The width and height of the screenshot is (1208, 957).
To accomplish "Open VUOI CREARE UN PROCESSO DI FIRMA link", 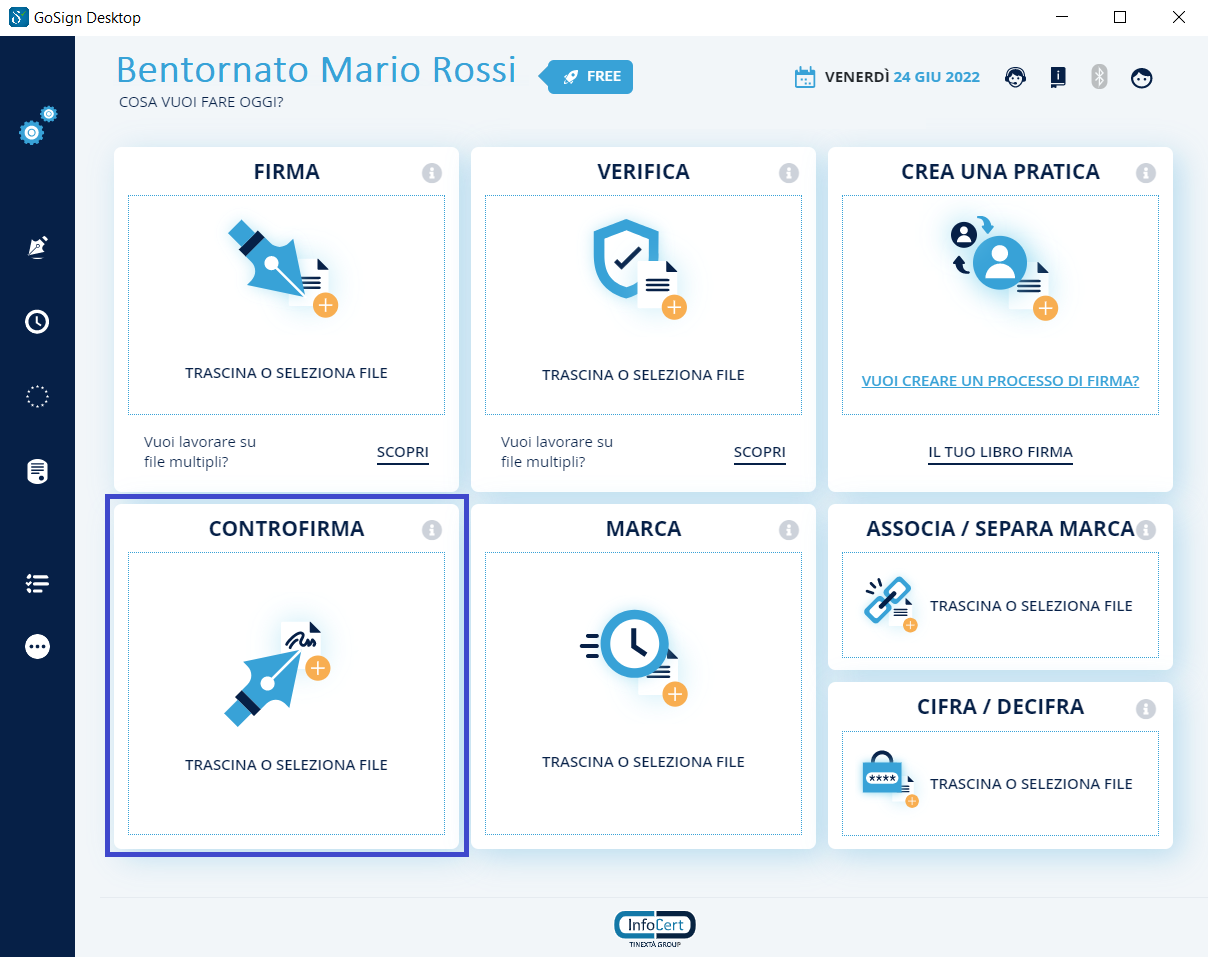I will tap(1001, 381).
